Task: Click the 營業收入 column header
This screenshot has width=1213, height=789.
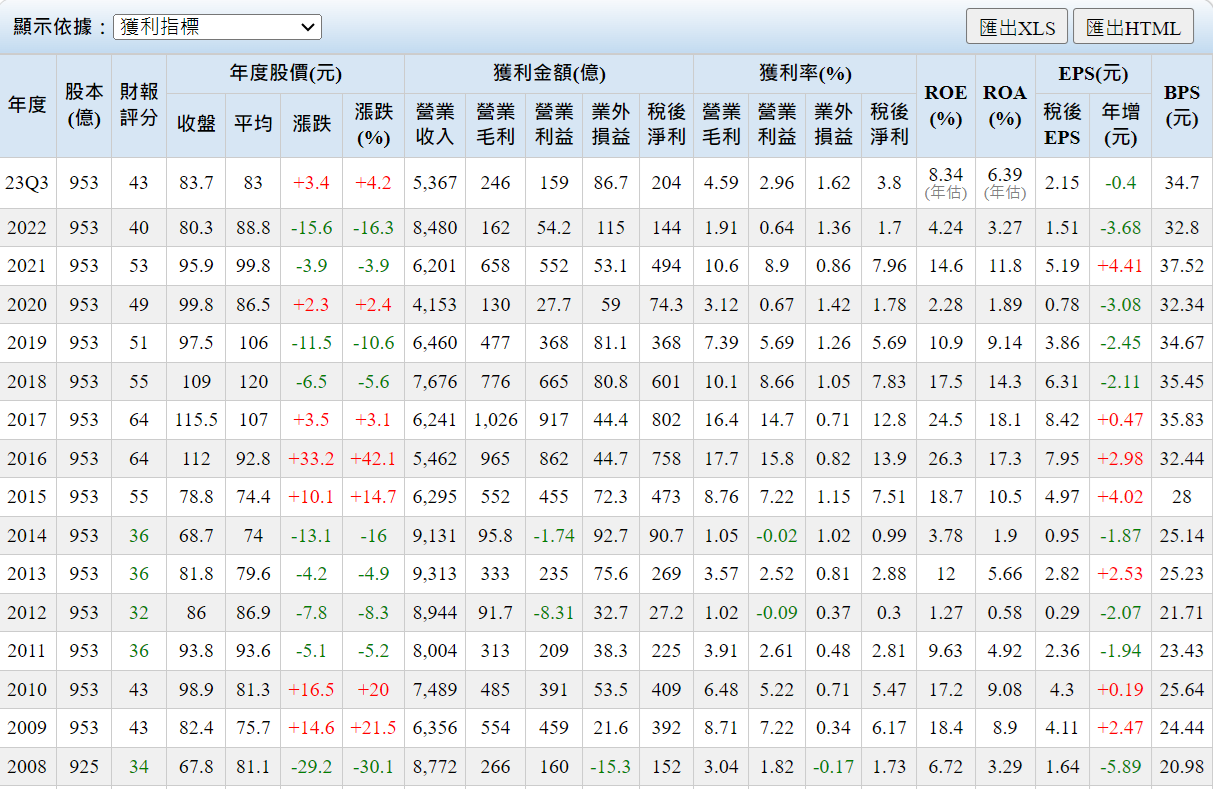Action: click(434, 124)
